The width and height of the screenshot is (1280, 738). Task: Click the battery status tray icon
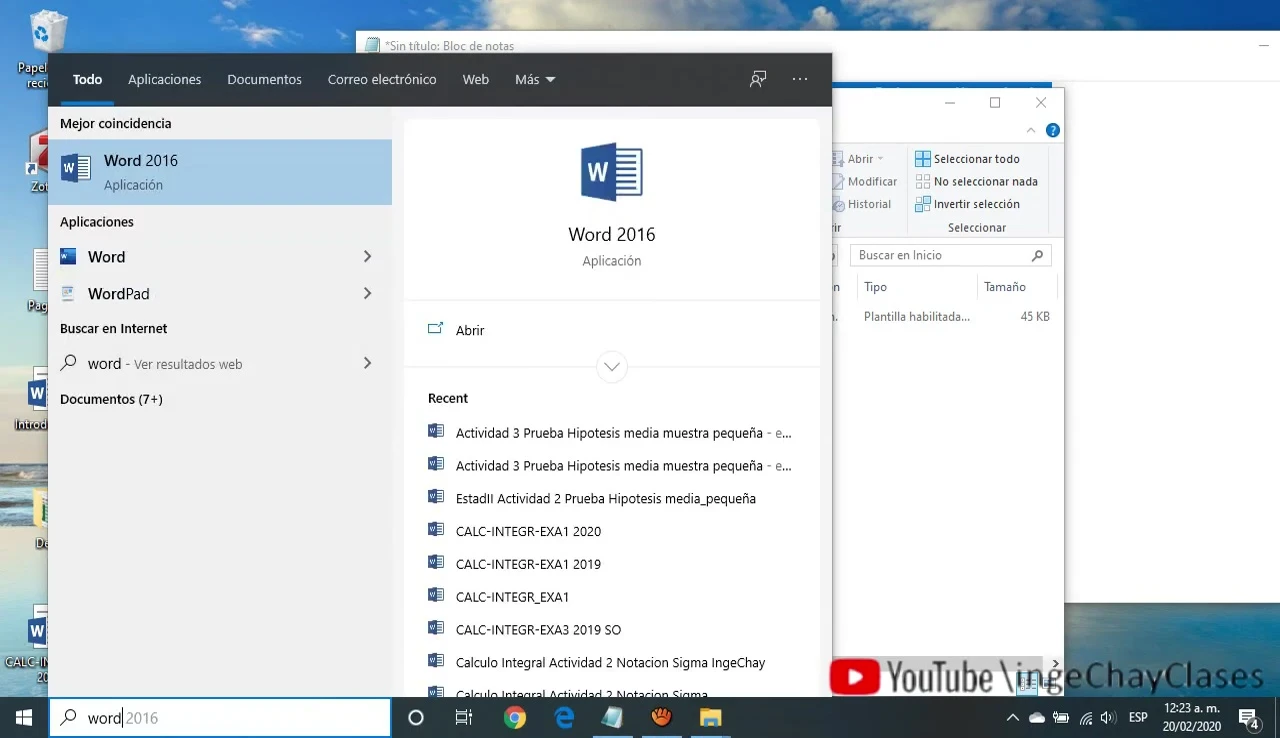1061,718
